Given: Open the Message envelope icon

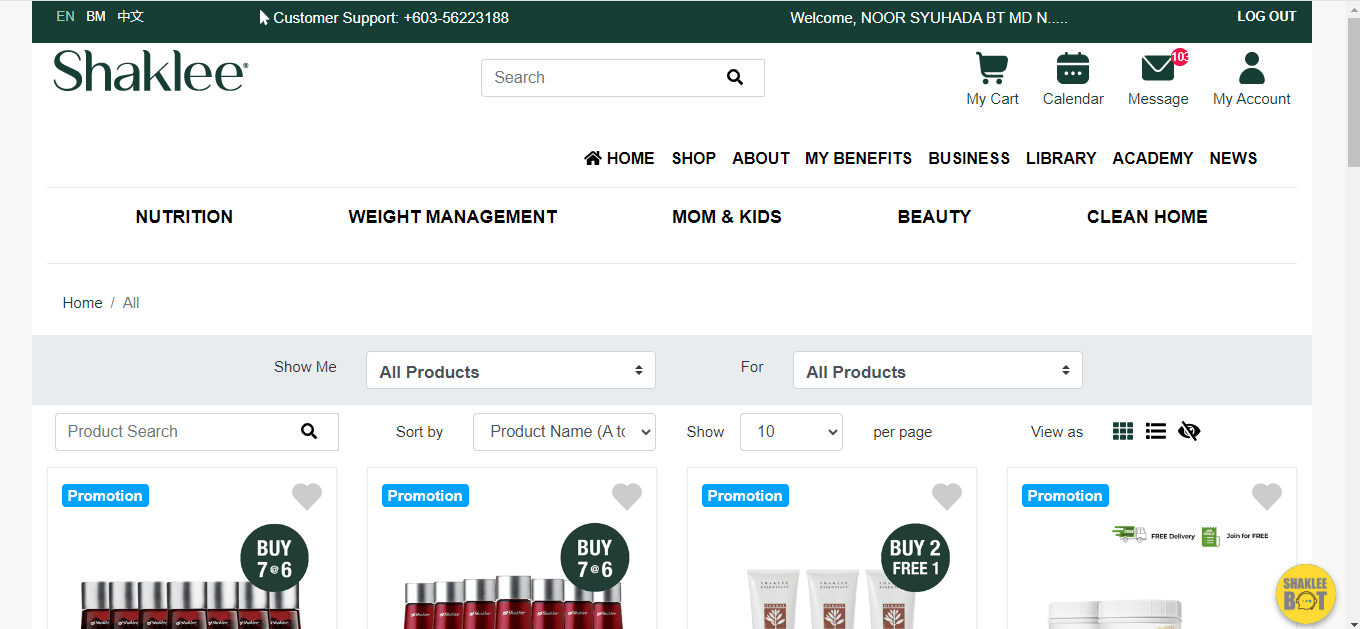Looking at the screenshot, I should click(1160, 67).
